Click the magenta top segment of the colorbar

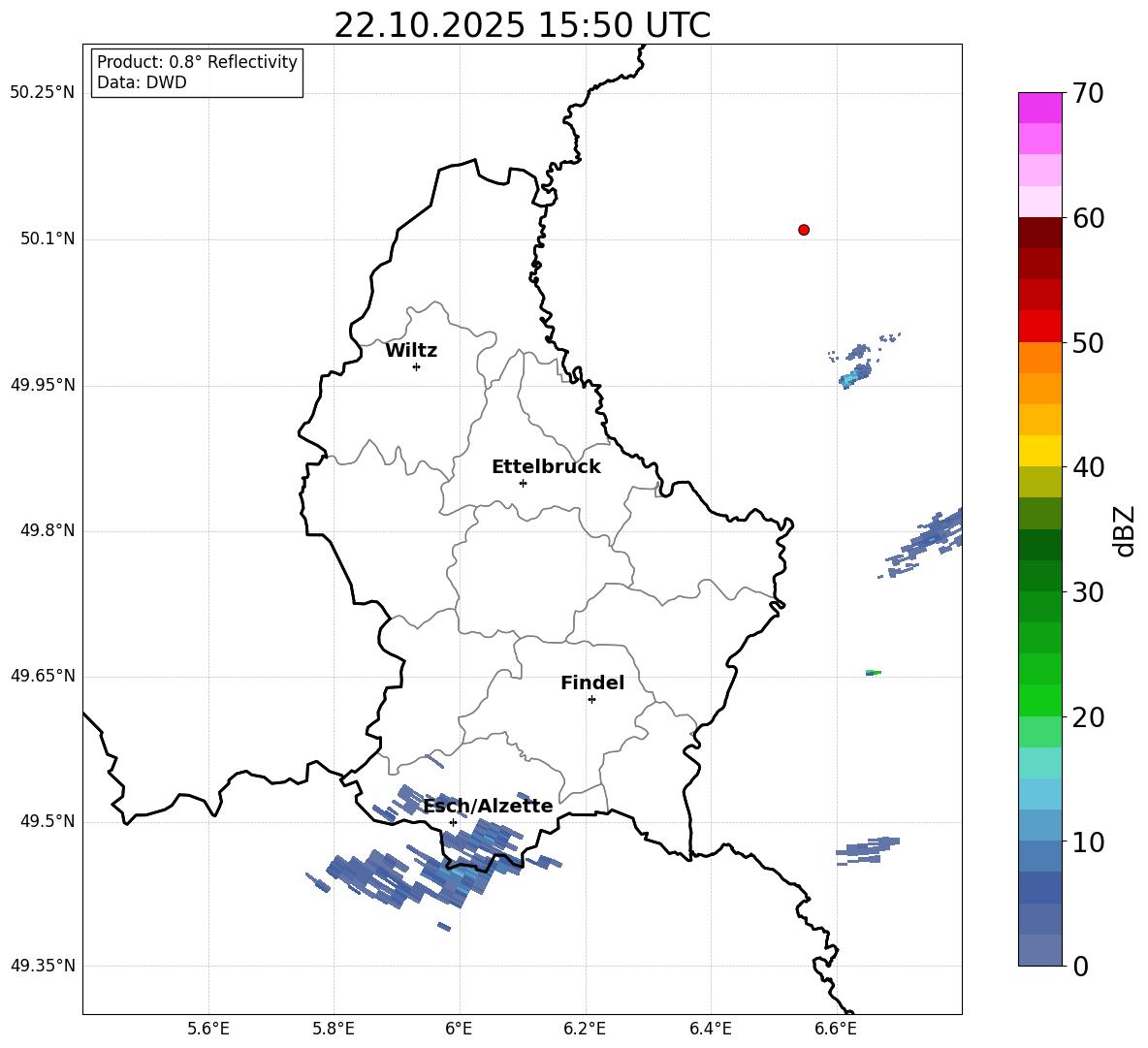coord(1040,108)
